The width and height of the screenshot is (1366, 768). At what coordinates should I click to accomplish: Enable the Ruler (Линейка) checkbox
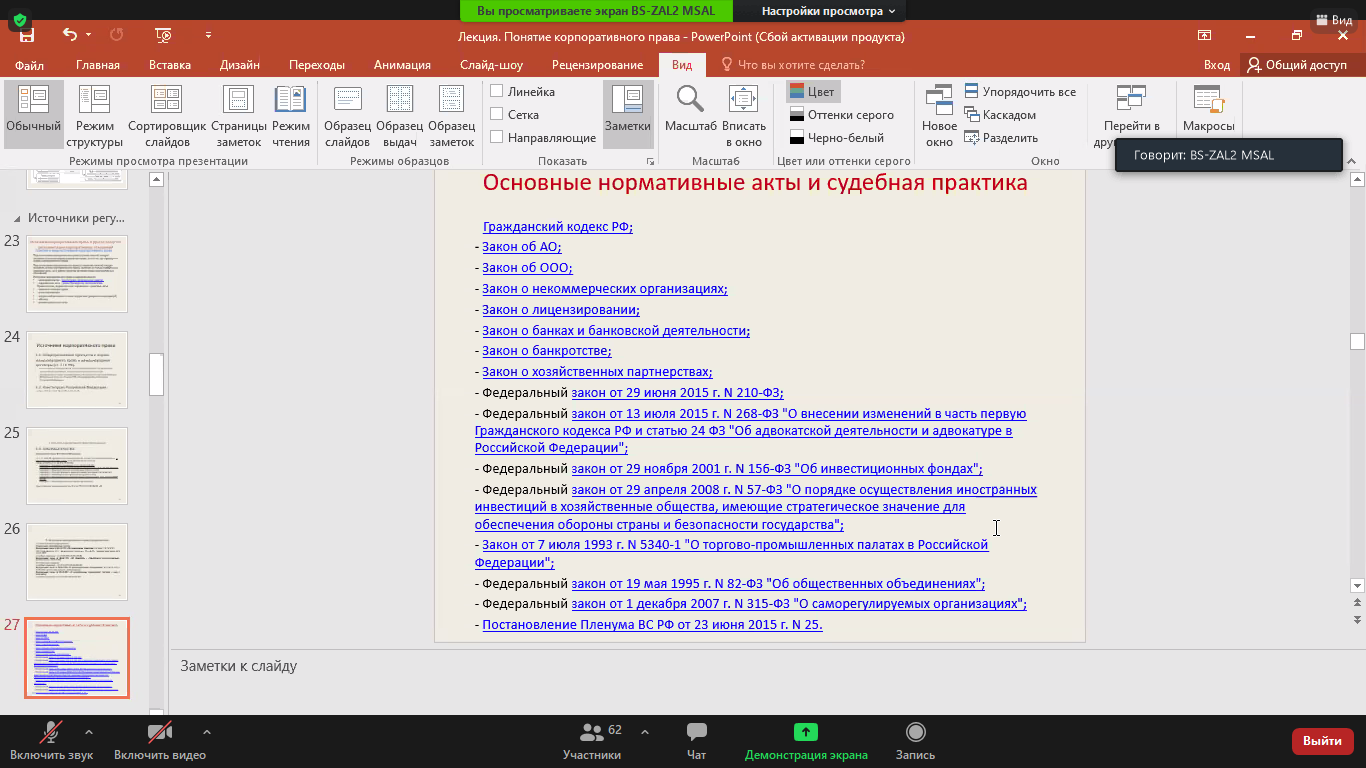coord(497,92)
